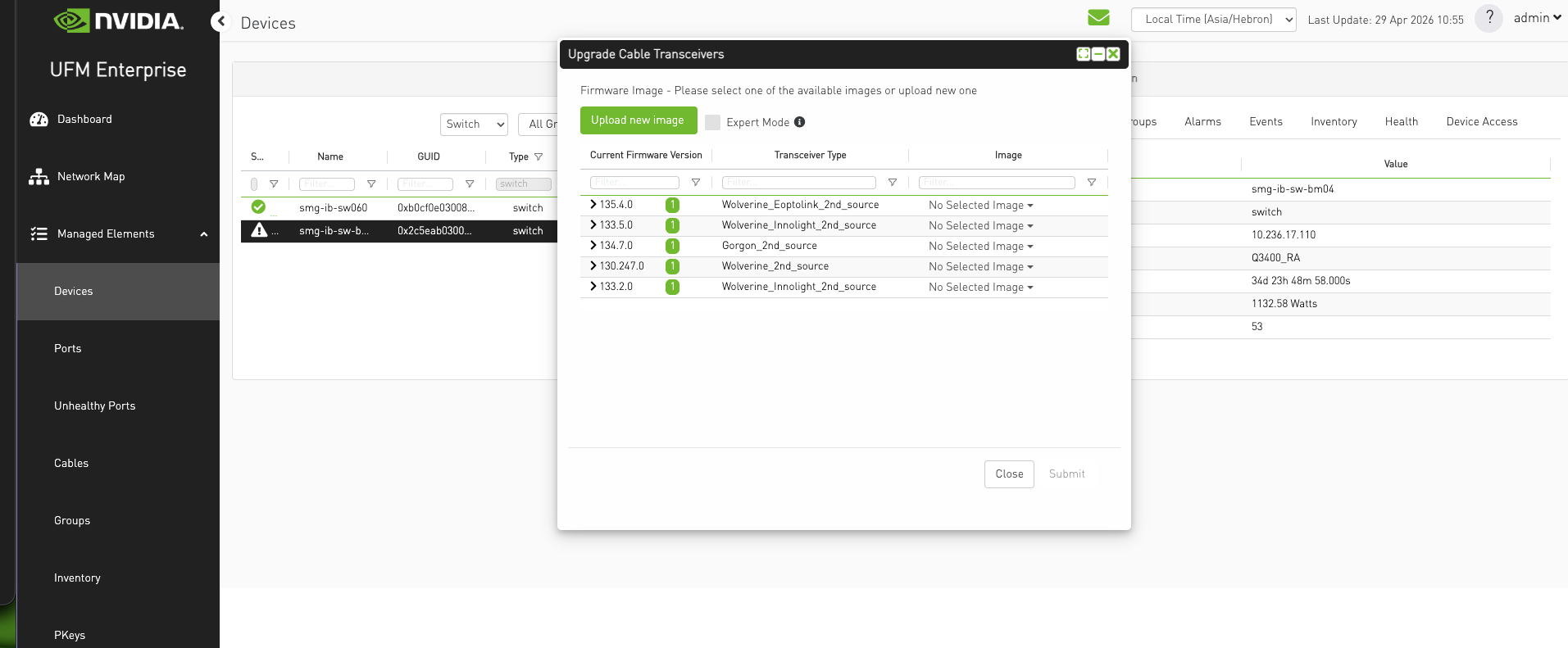
Task: Open the Name column filter funnel
Action: point(371,184)
